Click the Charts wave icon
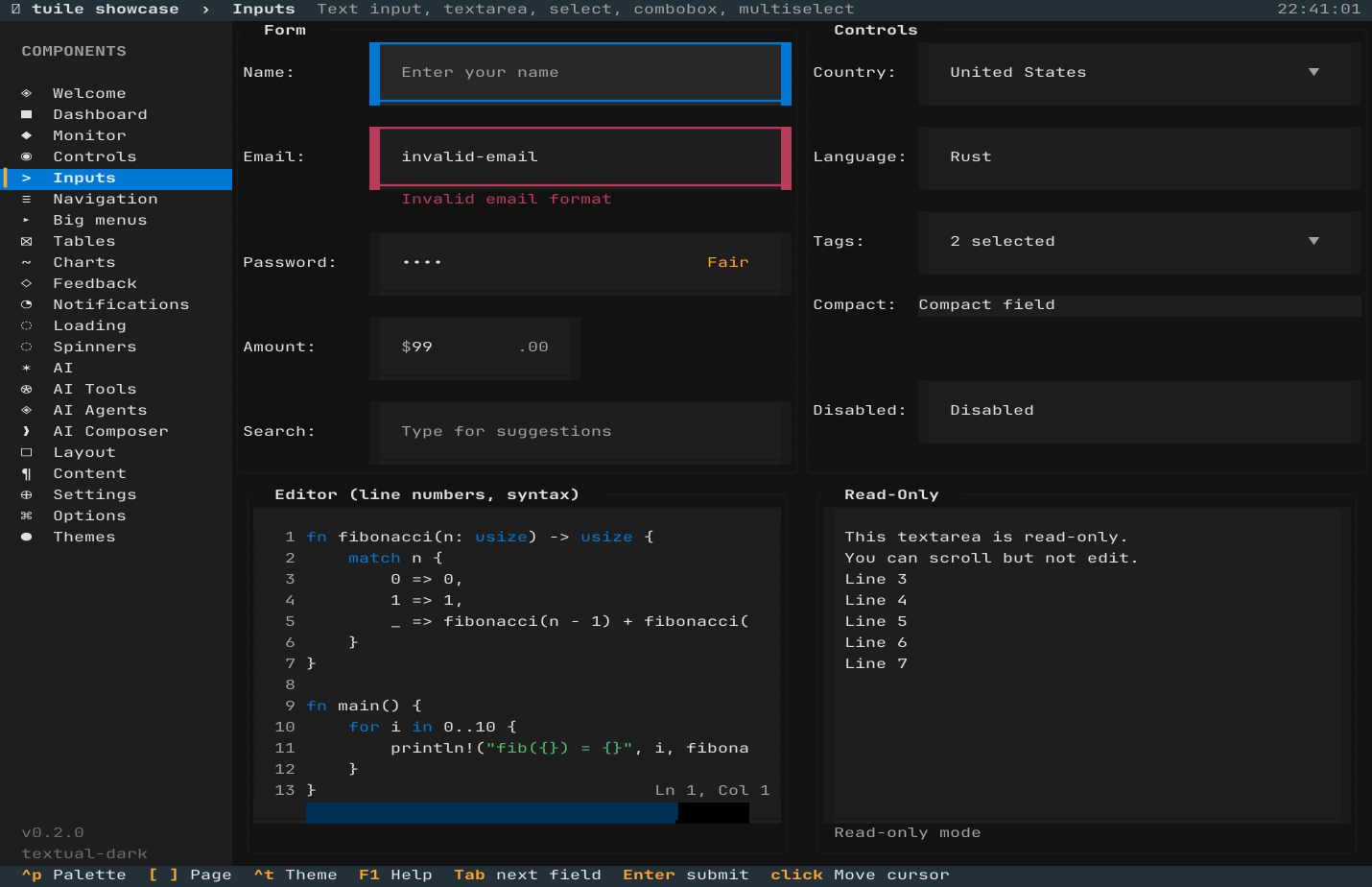Screen dimensions: 1372x887 [x=26, y=262]
